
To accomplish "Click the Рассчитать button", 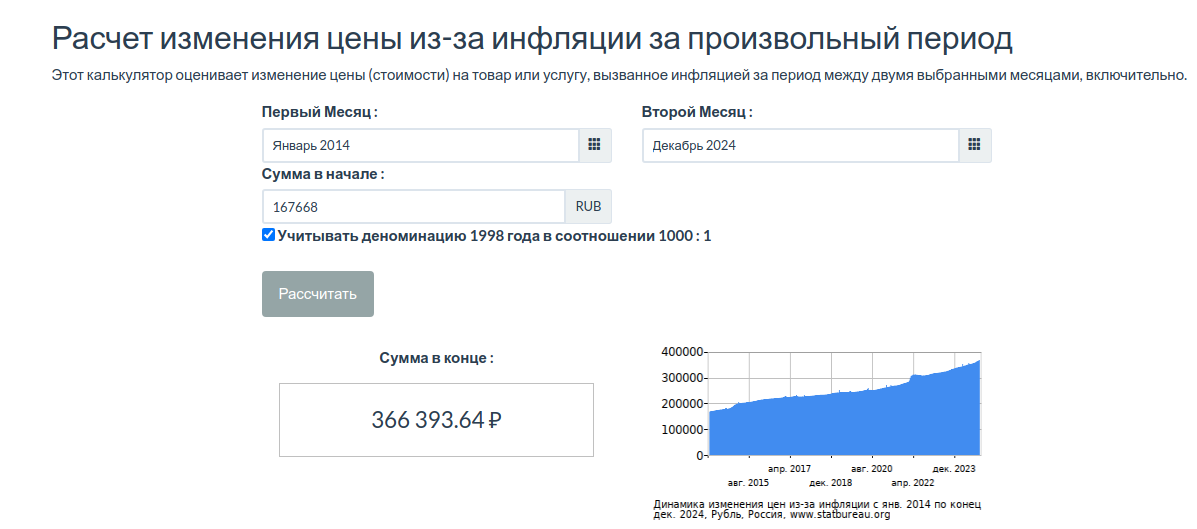I will tap(318, 294).
